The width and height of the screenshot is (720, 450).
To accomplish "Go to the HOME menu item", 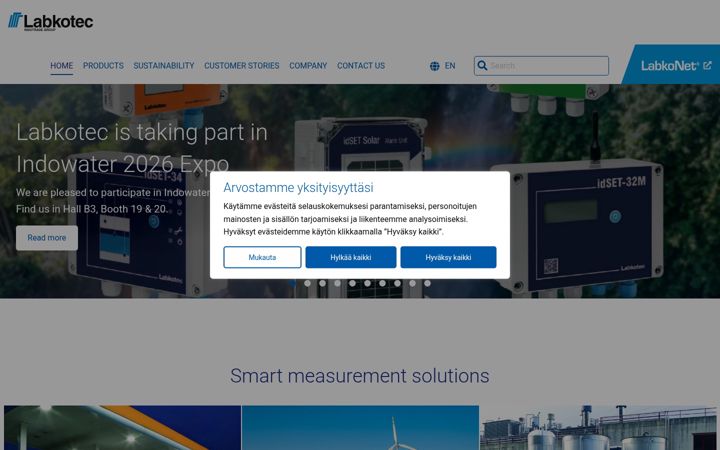I will click(x=62, y=66).
